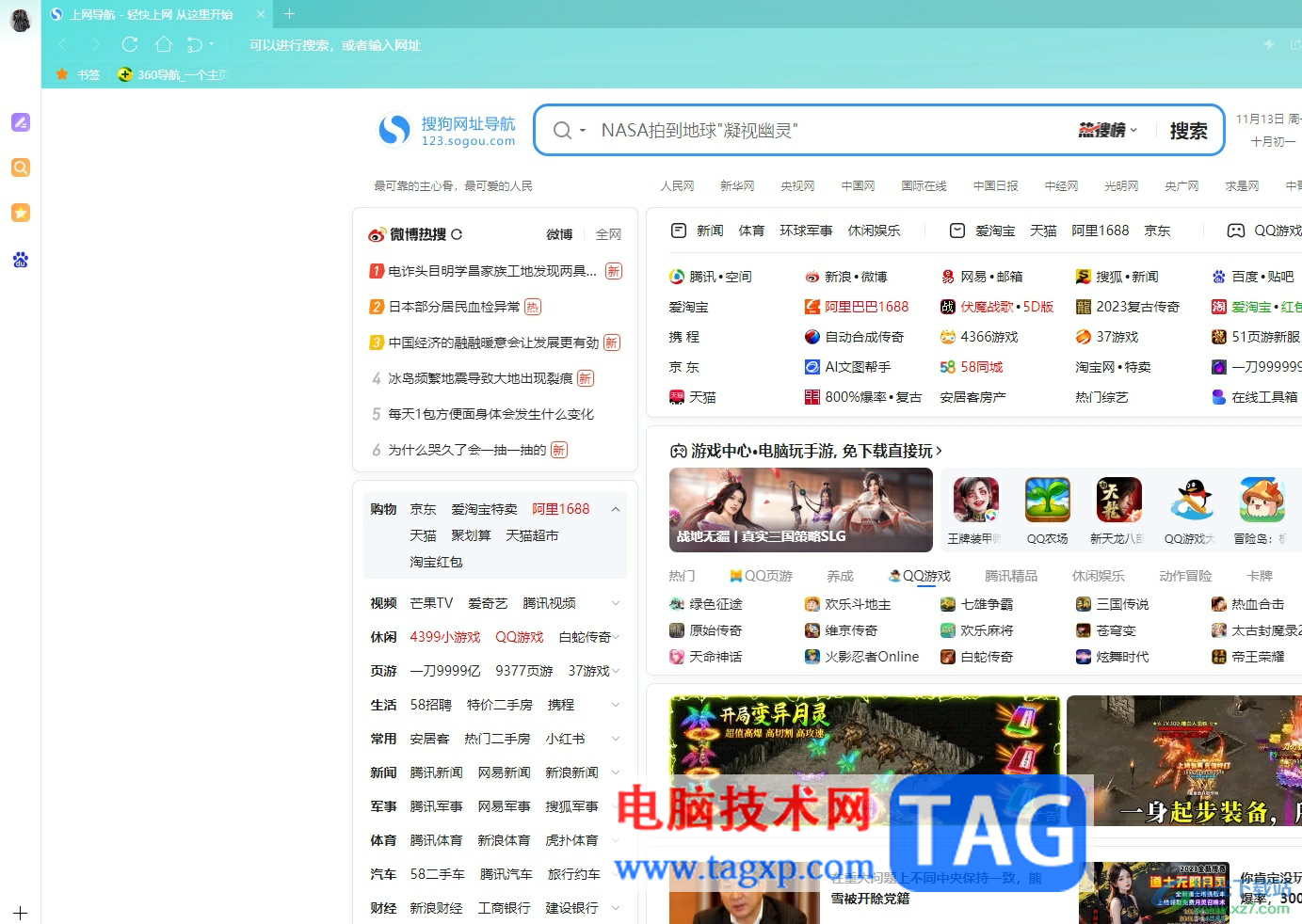
Task: Open AI文图帮手 link
Action: click(x=847, y=367)
